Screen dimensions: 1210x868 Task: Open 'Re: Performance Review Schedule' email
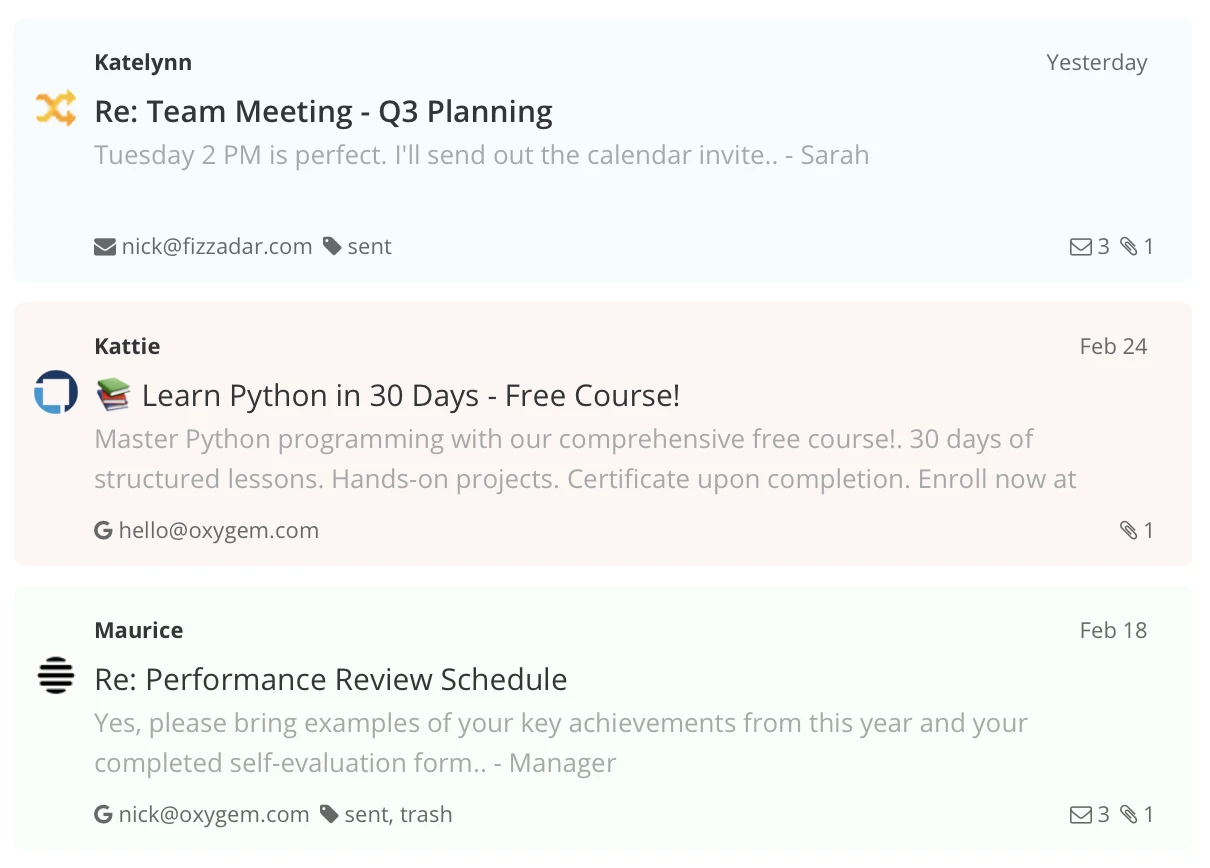point(331,680)
